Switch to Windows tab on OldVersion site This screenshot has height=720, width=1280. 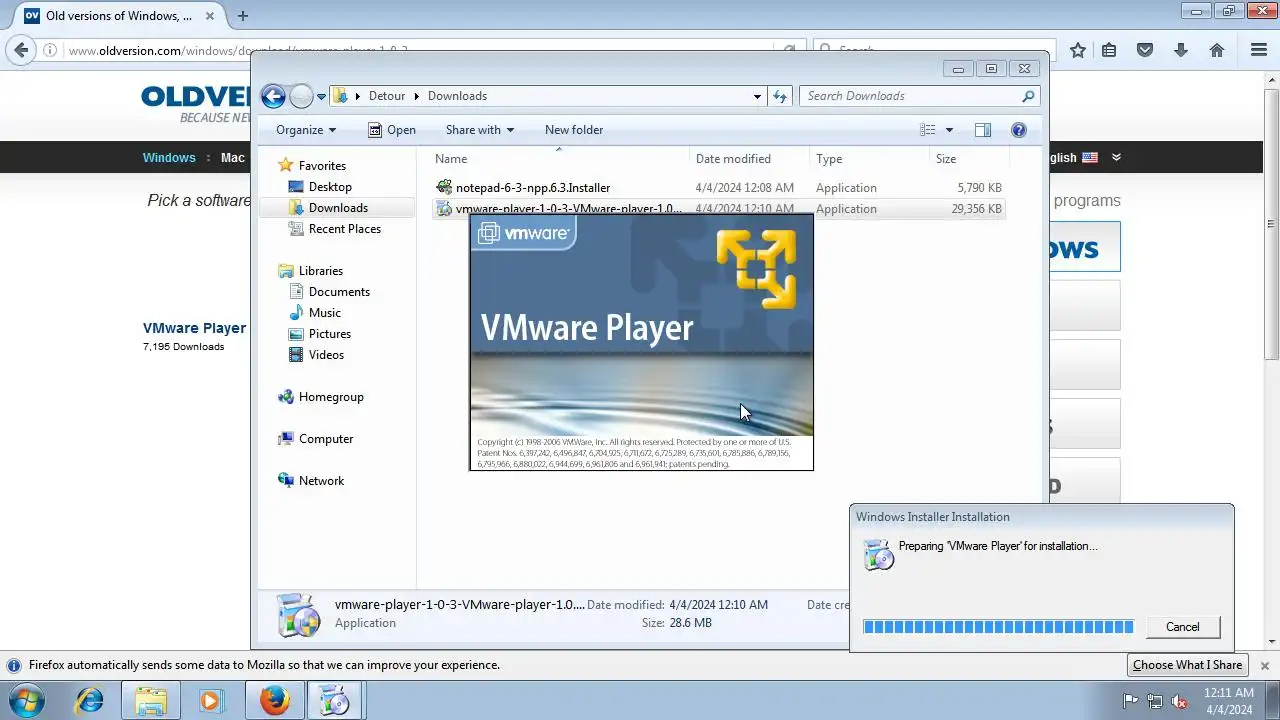[x=169, y=157]
